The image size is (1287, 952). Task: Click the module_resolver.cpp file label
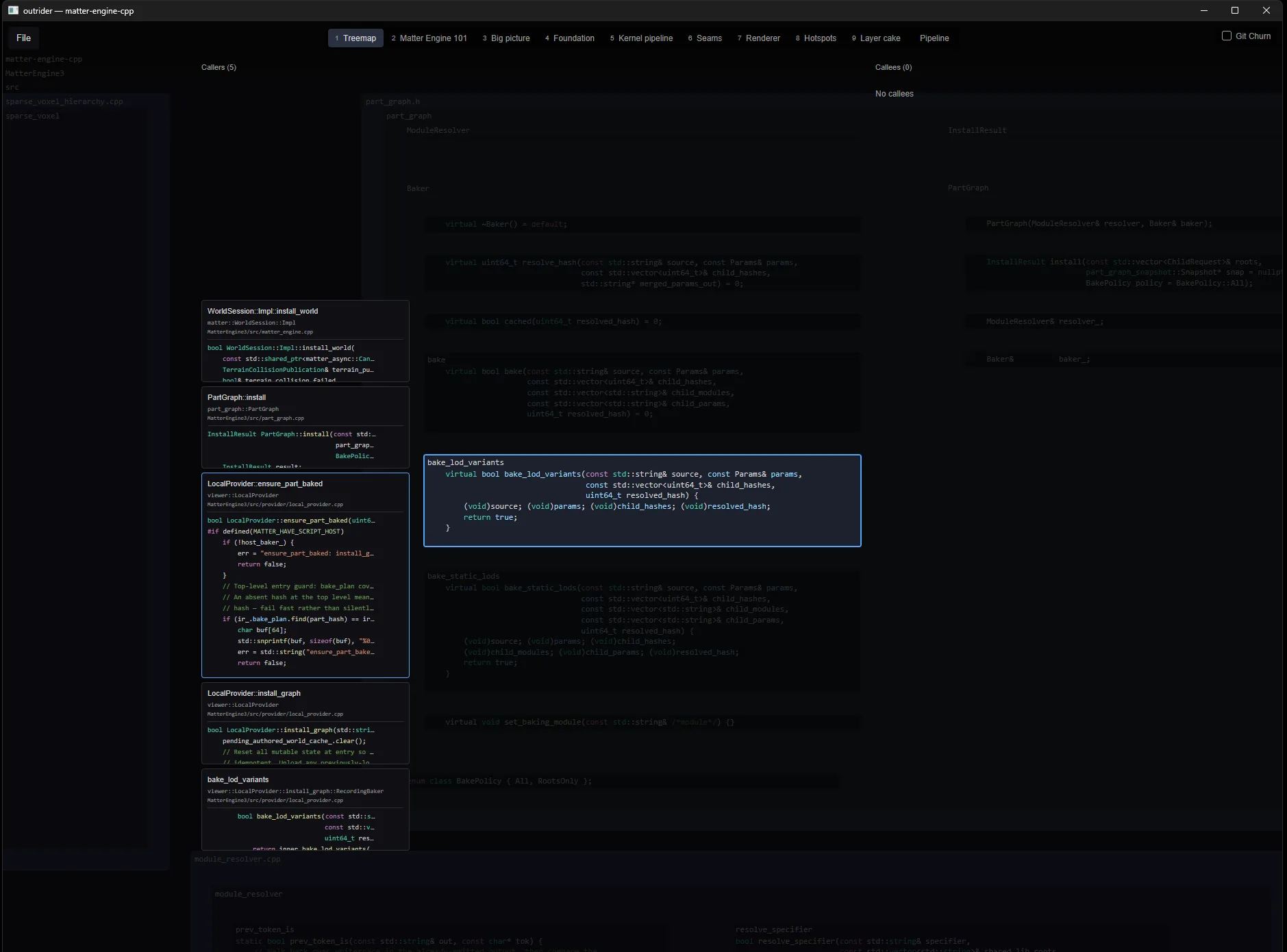point(238,859)
